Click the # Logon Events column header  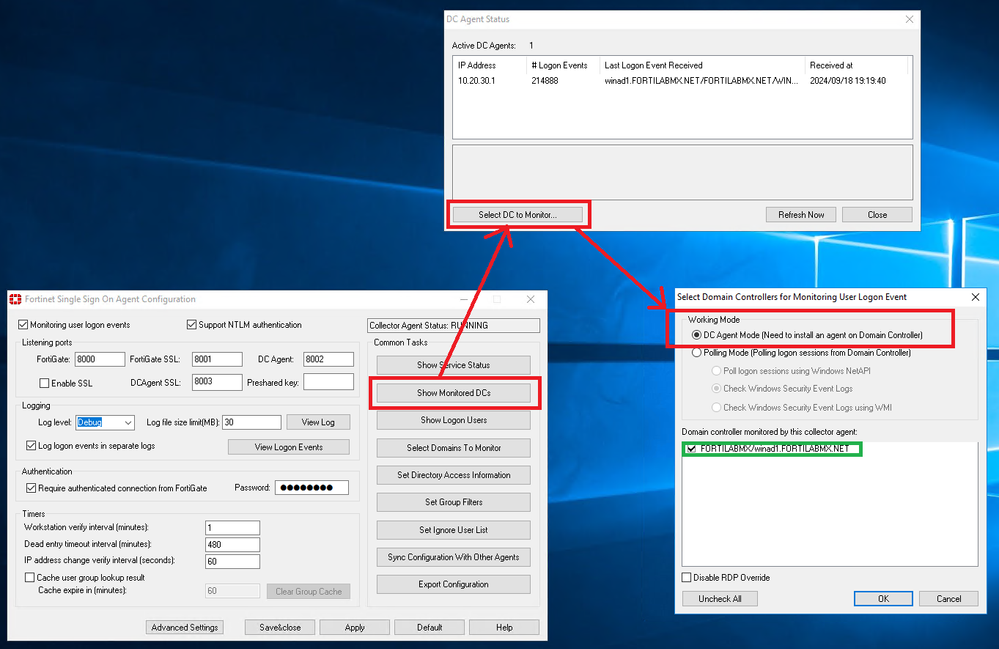point(563,66)
